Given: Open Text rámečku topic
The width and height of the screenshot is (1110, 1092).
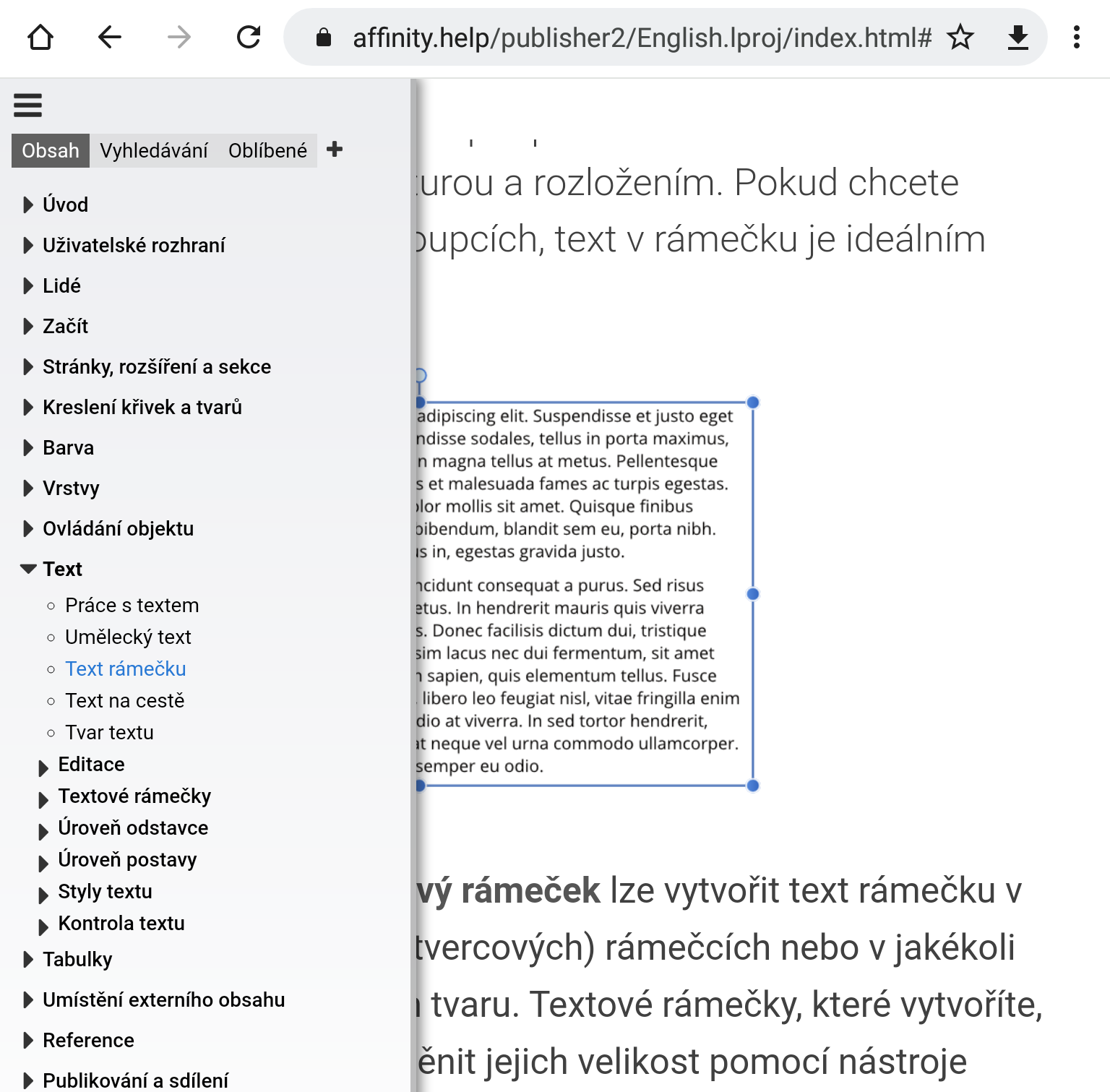Looking at the screenshot, I should [126, 668].
